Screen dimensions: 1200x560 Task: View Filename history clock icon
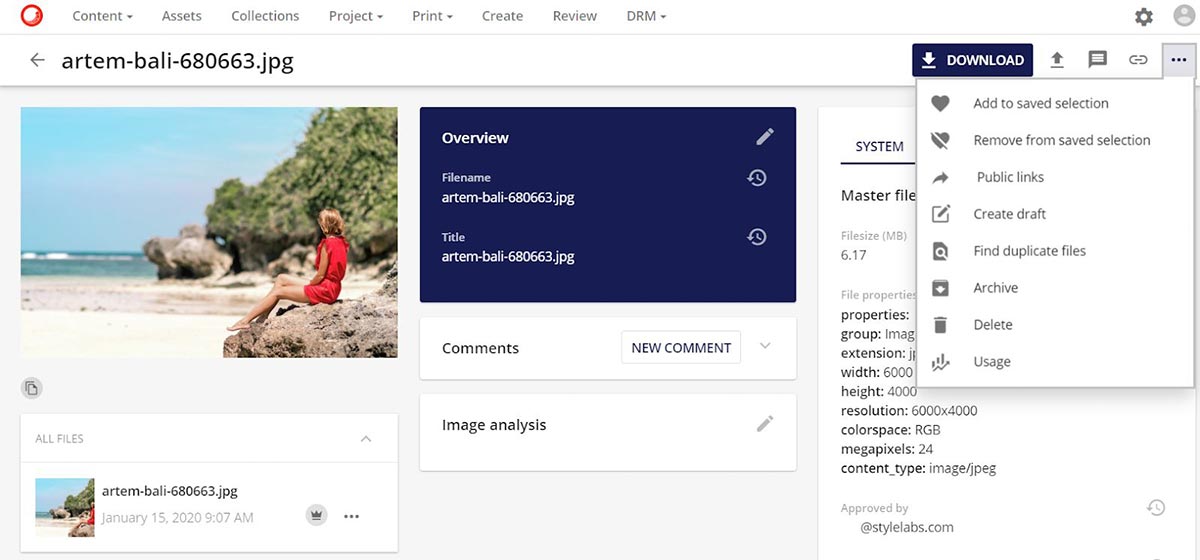(x=757, y=178)
